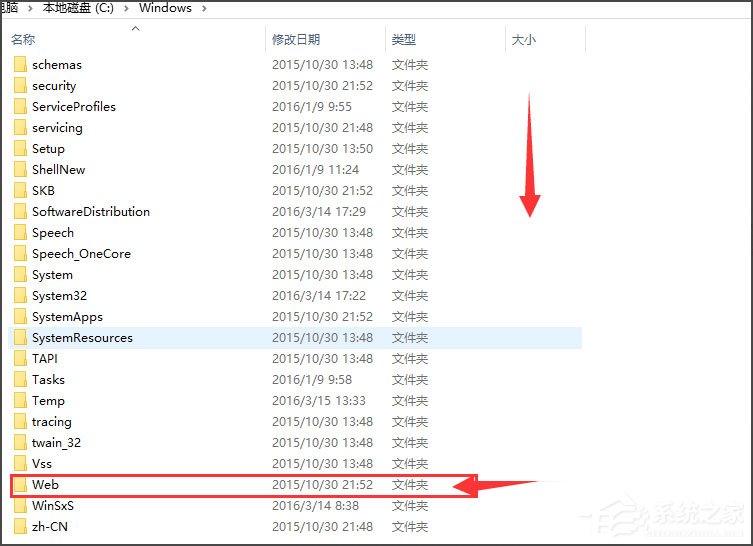Select the security folder name
Viewport: 753px width, 546px height.
54,86
